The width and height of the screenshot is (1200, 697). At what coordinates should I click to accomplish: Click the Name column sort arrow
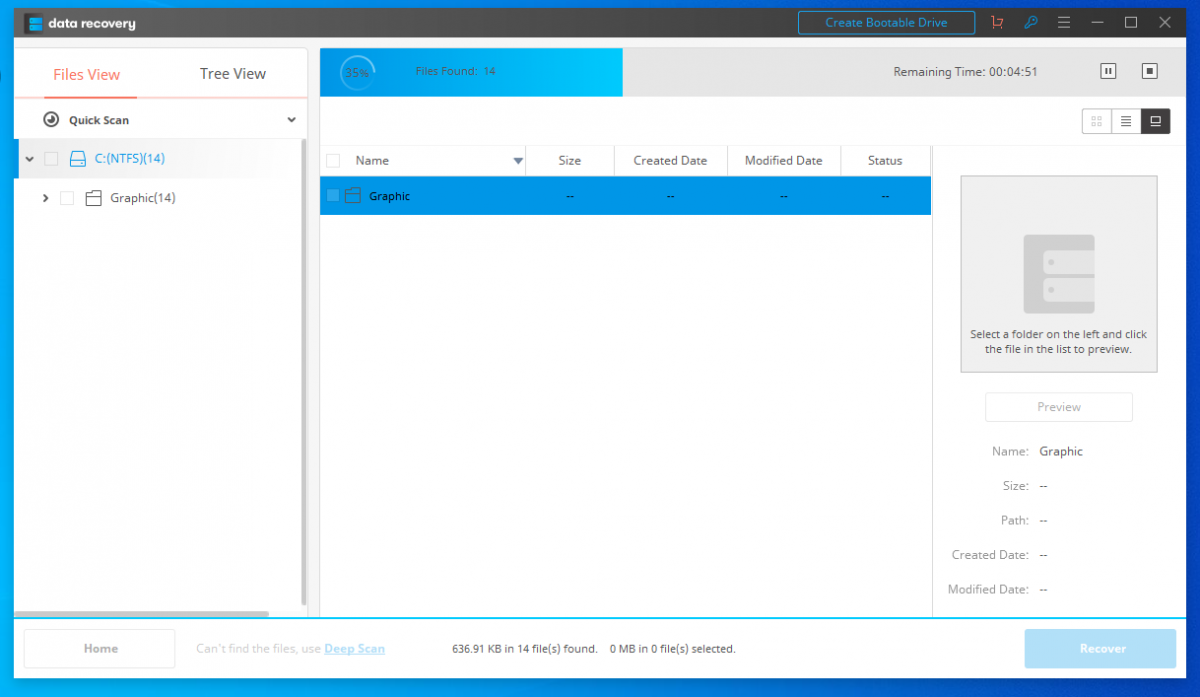(x=518, y=161)
